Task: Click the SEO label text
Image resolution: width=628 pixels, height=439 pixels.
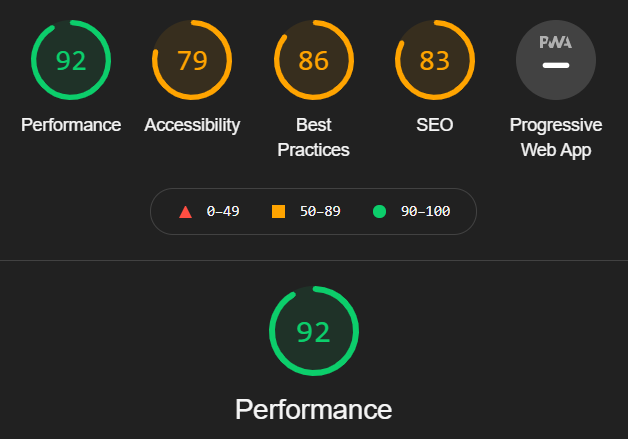Action: (435, 125)
